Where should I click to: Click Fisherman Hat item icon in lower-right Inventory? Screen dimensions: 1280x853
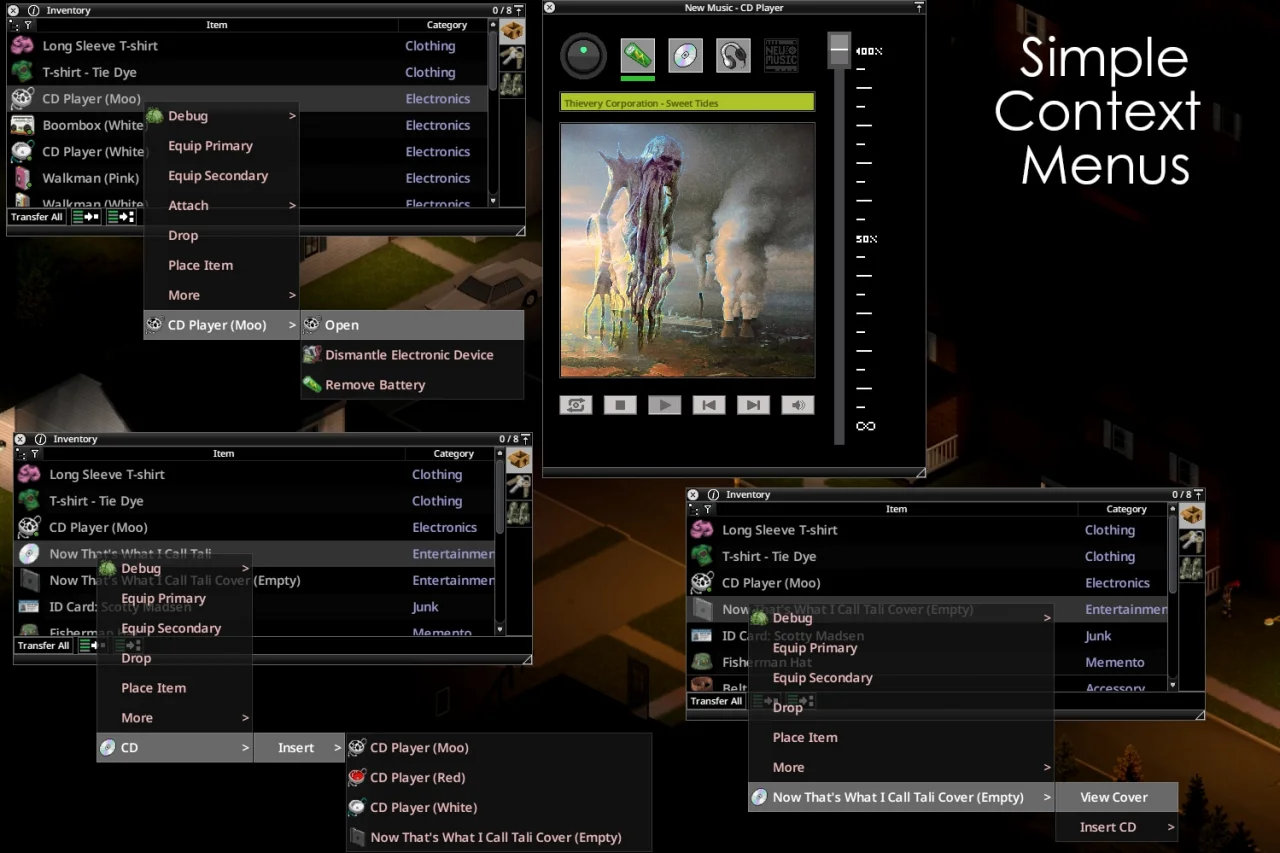tap(702, 662)
